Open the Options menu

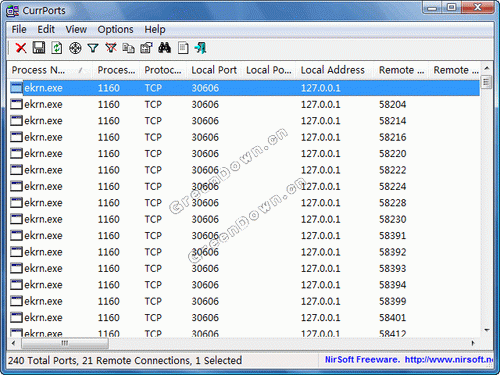(115, 29)
